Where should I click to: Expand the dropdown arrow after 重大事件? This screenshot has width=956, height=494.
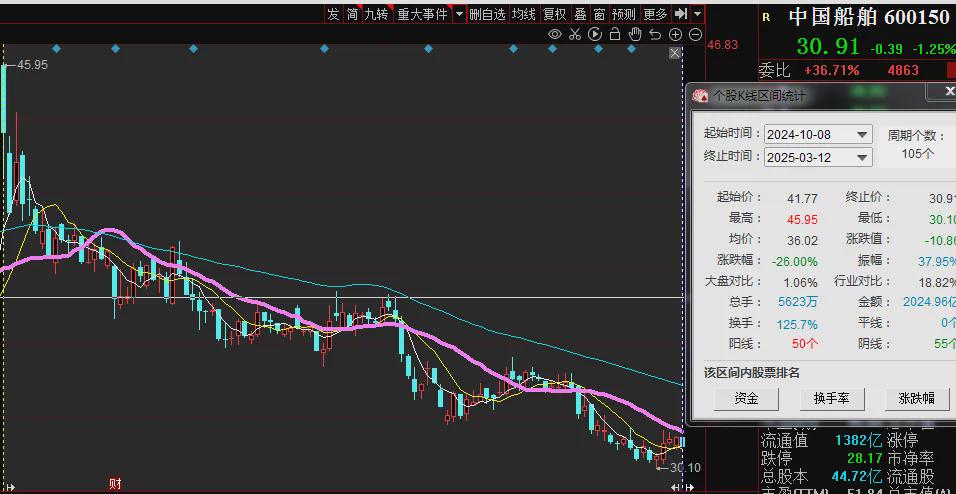click(x=459, y=14)
